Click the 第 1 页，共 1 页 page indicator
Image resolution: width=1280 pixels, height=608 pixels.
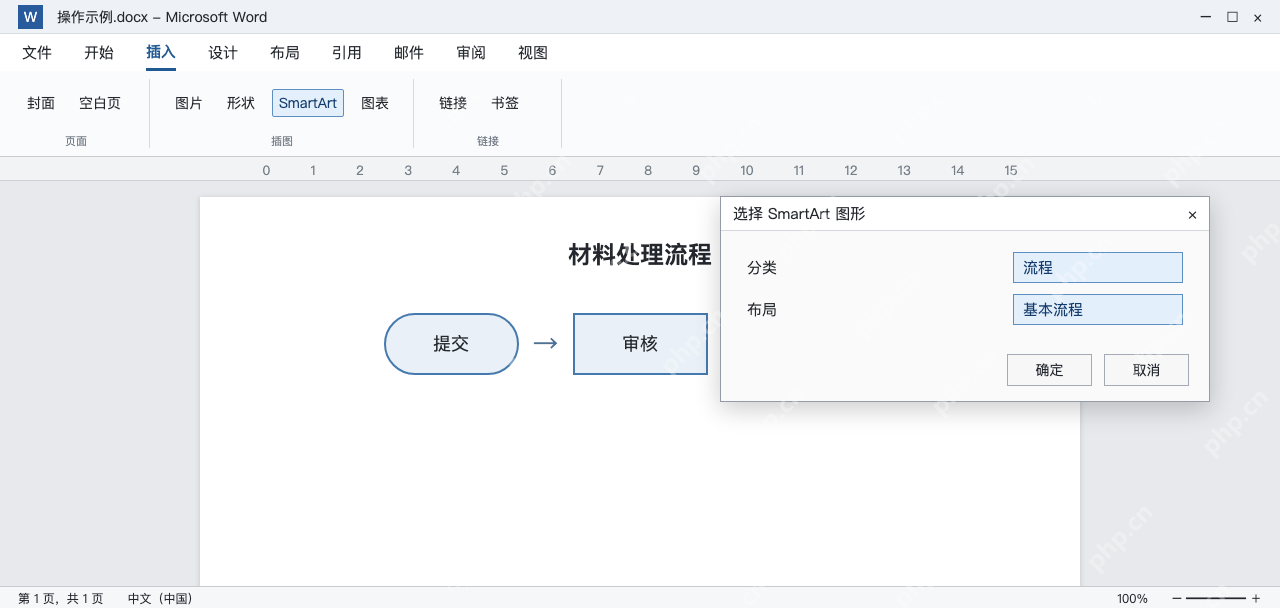coord(61,598)
